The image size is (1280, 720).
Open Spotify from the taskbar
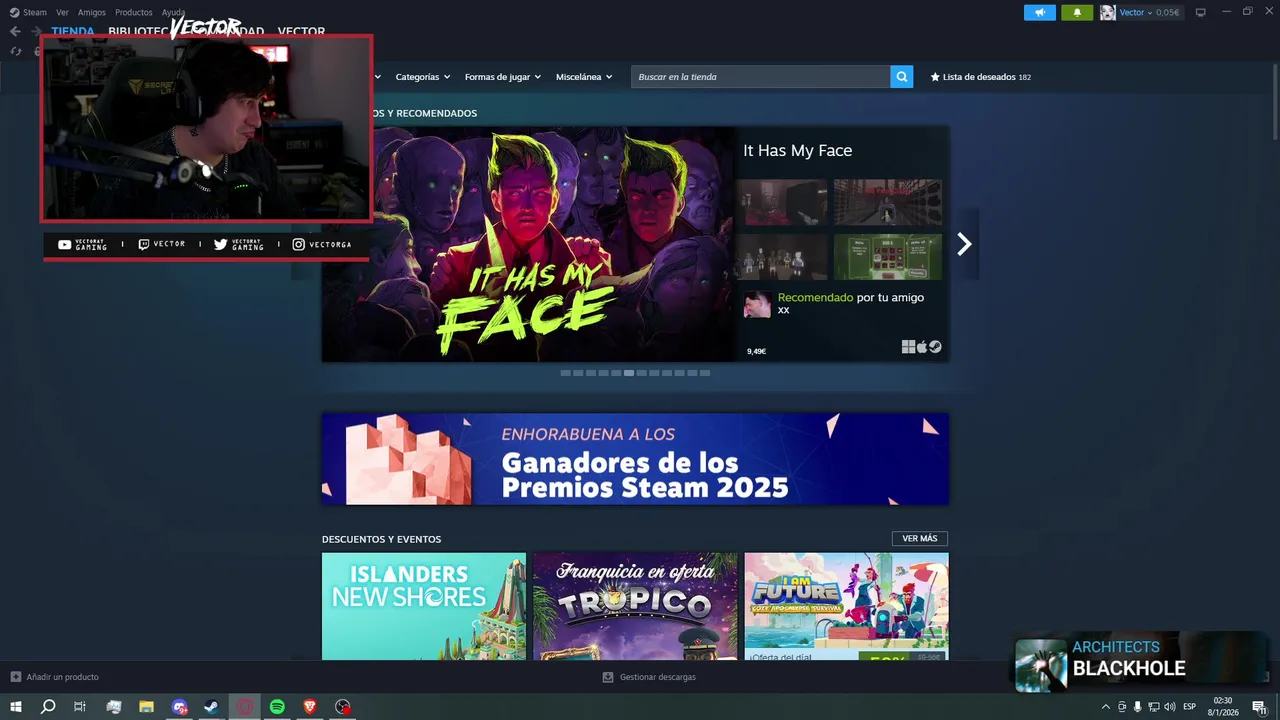click(x=277, y=707)
